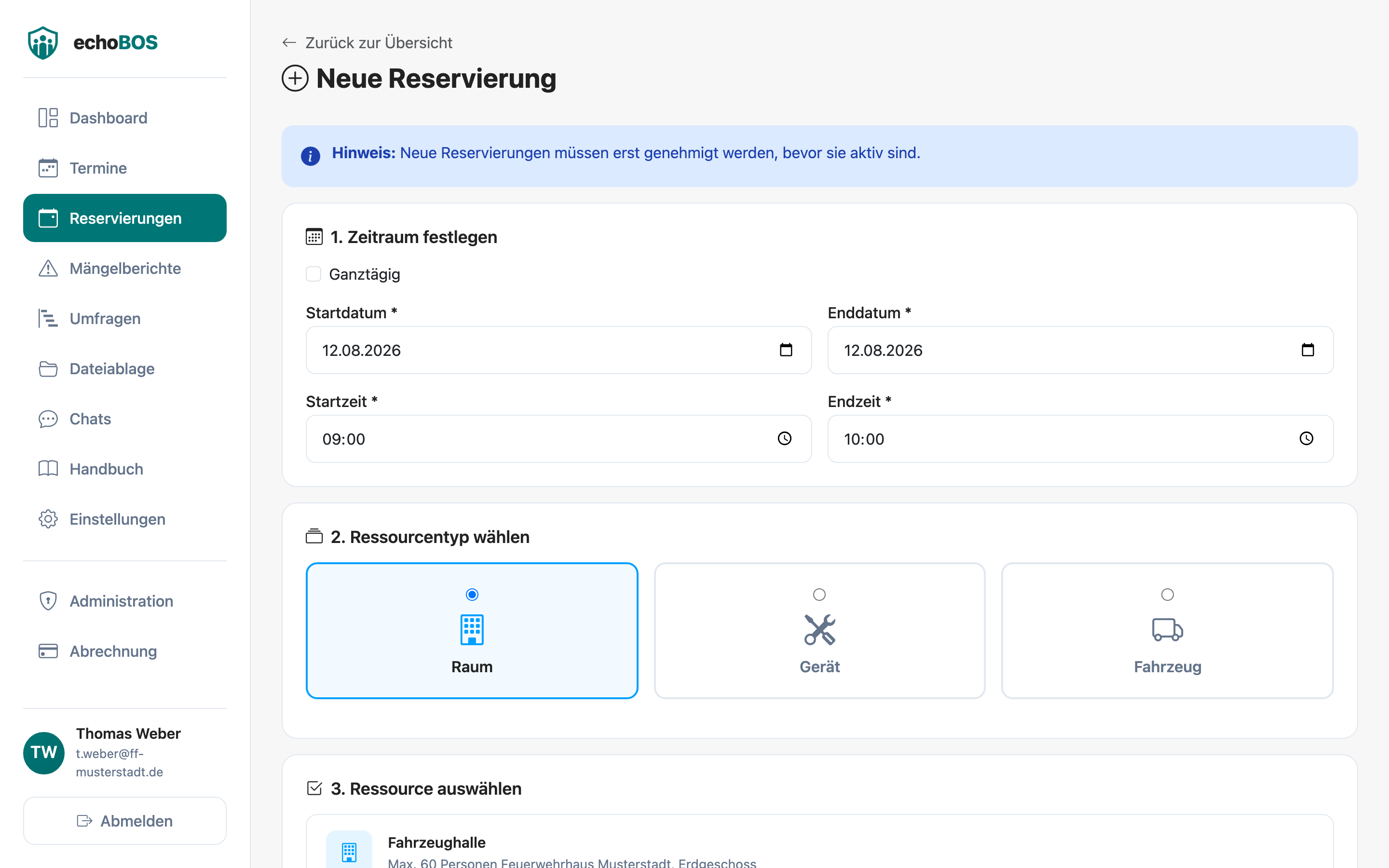Choose the Fahrzeughalle resource name
1389x868 pixels.
pos(437,842)
